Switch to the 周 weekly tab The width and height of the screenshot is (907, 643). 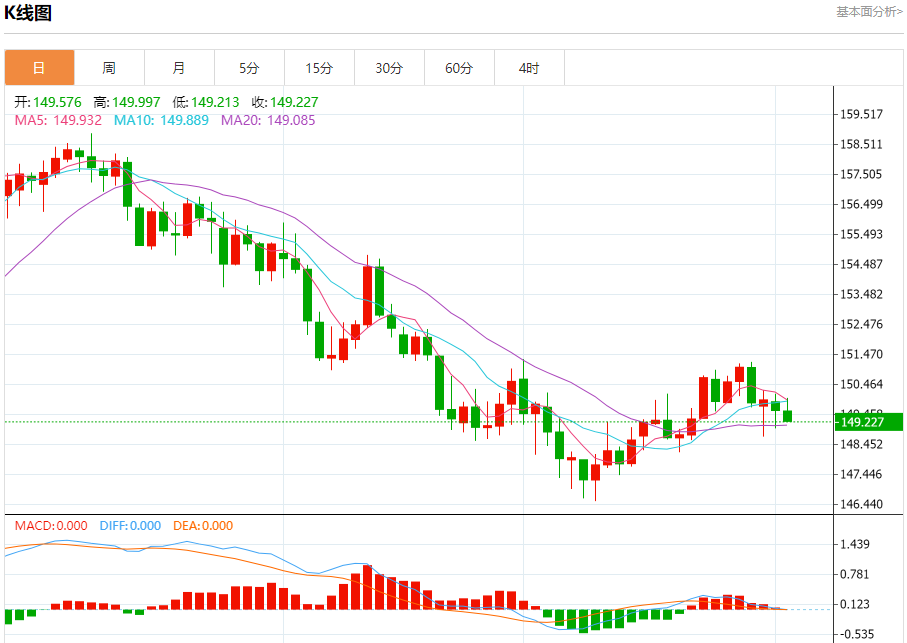[109, 68]
